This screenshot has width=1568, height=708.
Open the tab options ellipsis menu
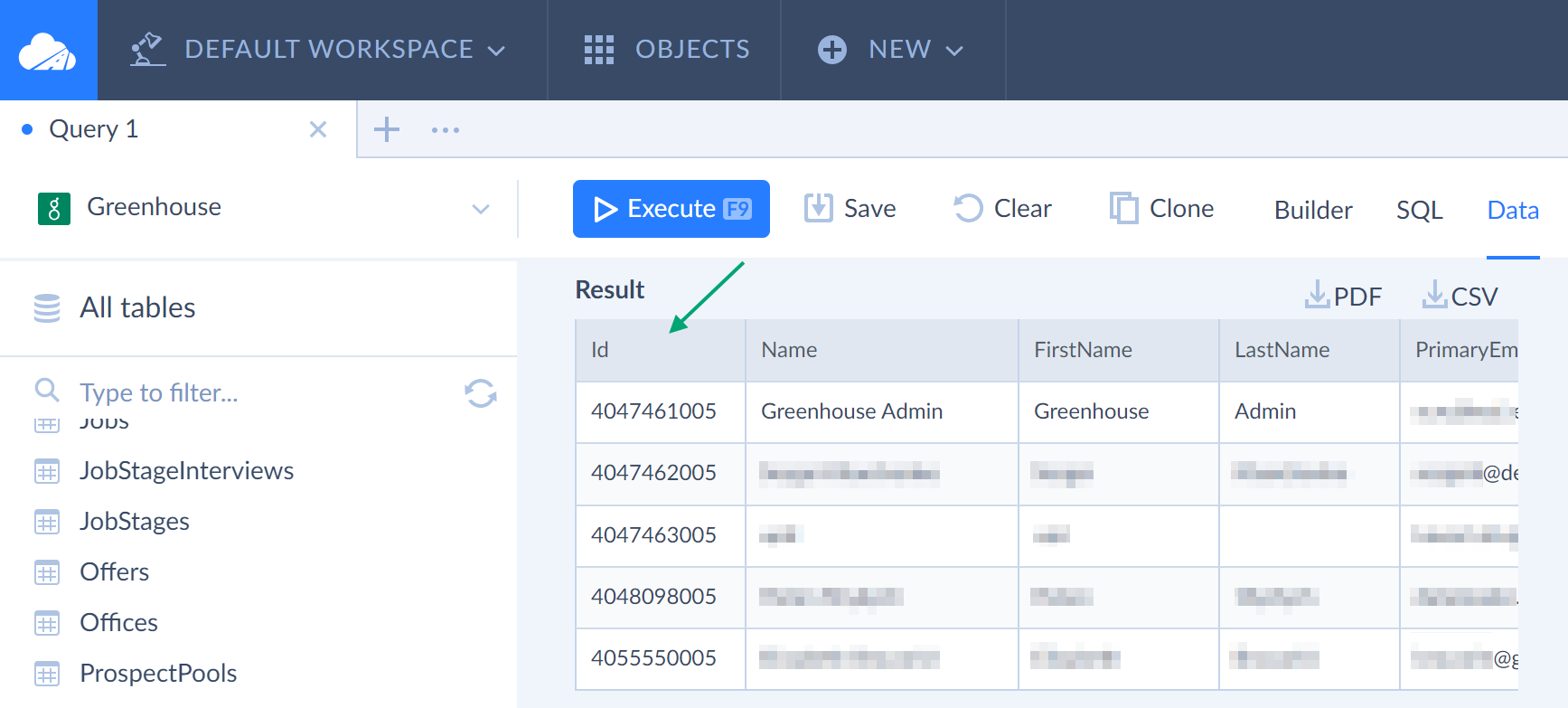446,130
